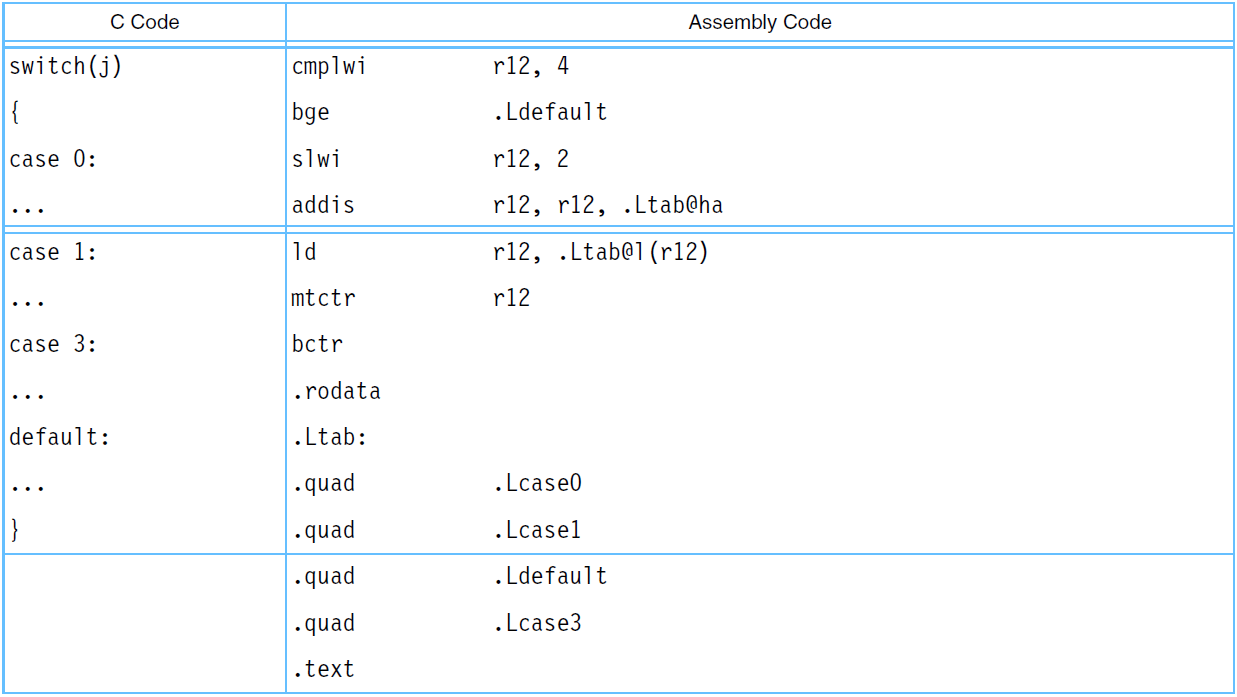Viewport: 1237px width, 697px height.
Task: Click the mtctr instruction
Action: coord(323,298)
